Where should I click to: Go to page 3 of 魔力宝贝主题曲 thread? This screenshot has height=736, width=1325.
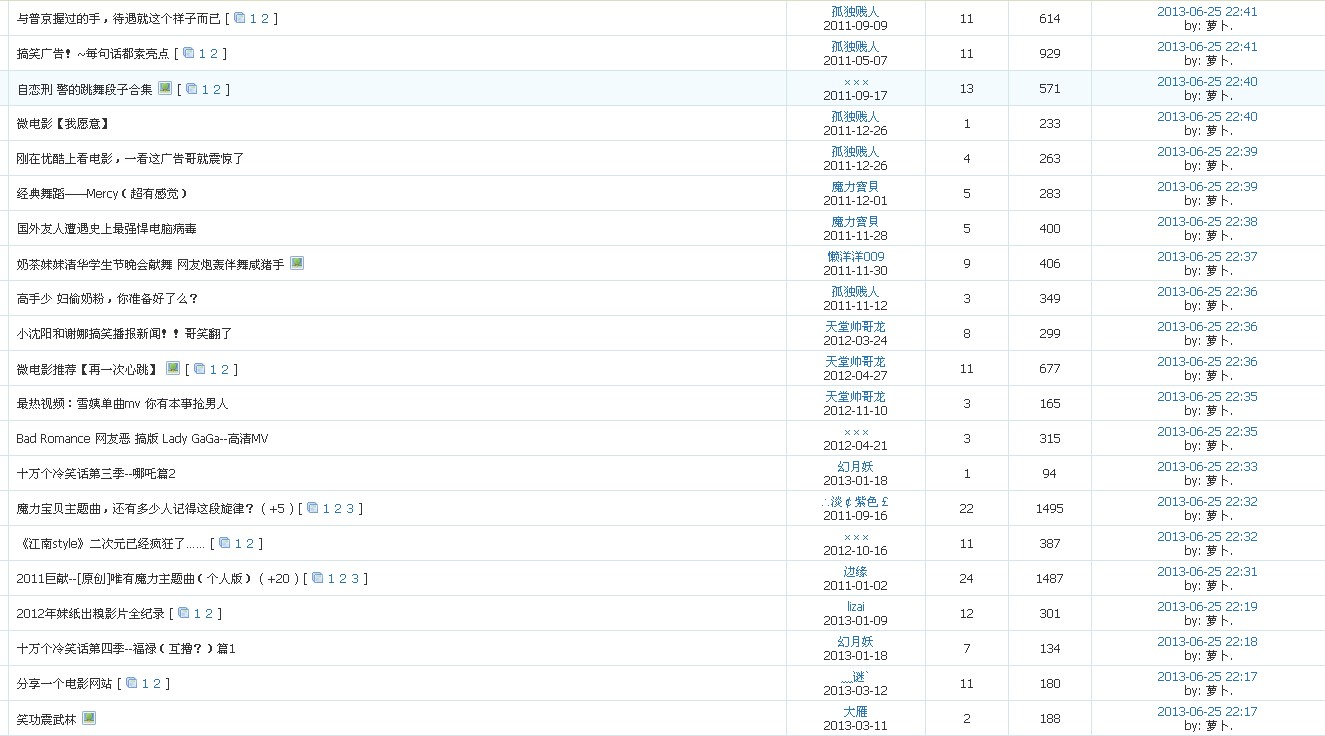(x=350, y=509)
